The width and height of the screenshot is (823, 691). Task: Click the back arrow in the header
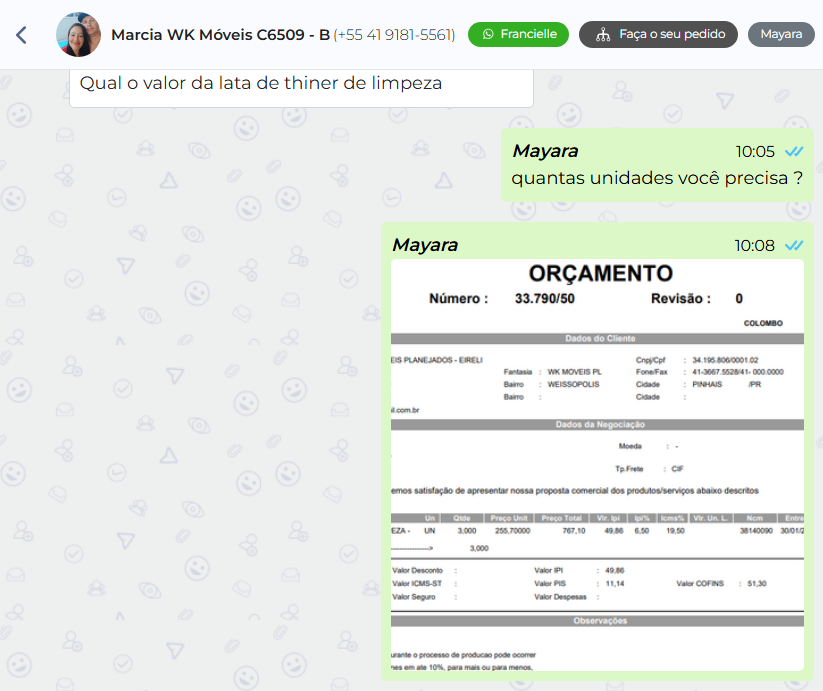[21, 35]
